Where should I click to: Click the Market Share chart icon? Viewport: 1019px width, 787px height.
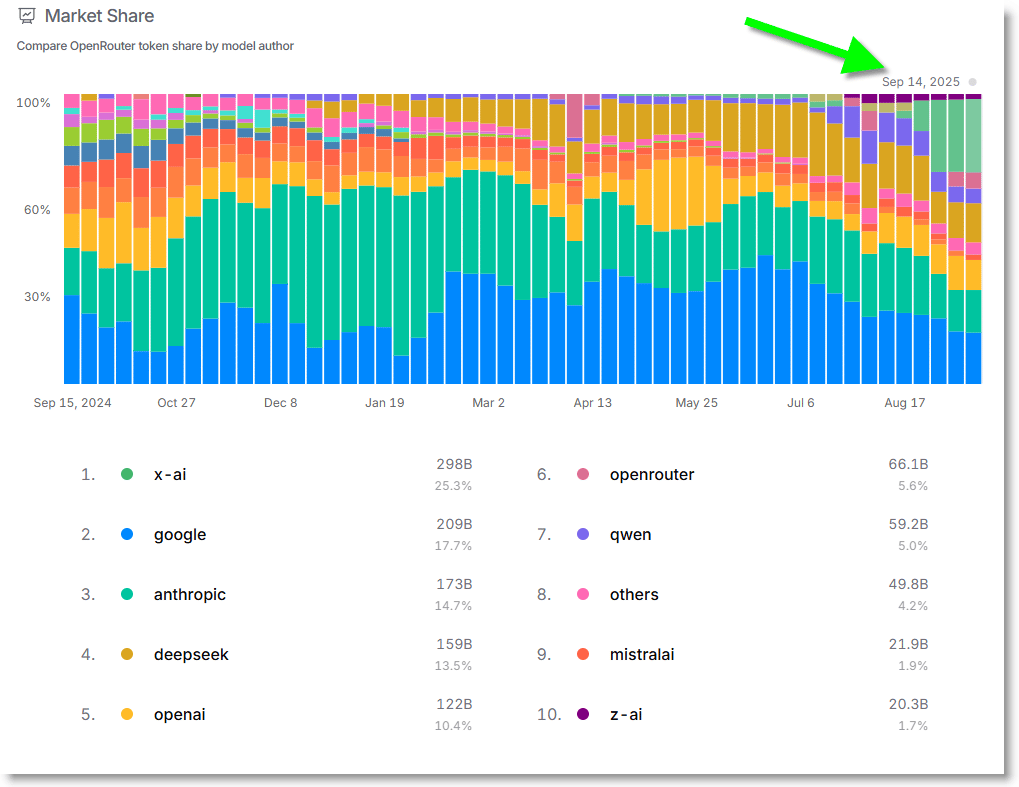27,16
